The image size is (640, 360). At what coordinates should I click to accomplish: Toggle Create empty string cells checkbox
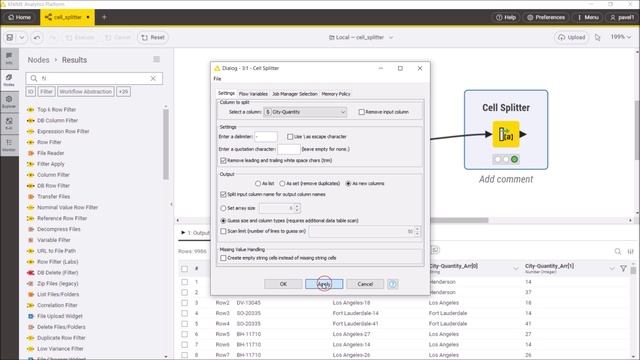click(x=223, y=258)
